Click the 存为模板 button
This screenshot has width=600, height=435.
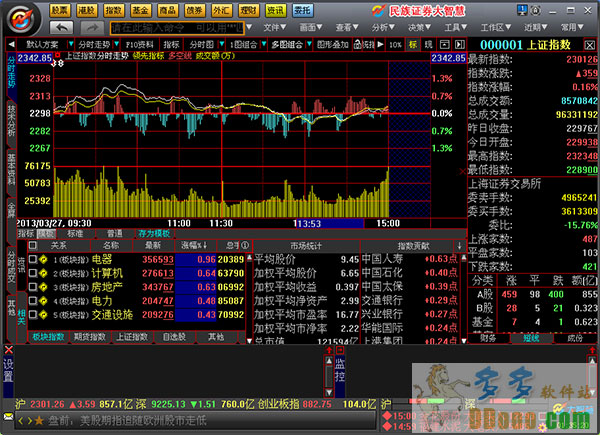tap(154, 234)
